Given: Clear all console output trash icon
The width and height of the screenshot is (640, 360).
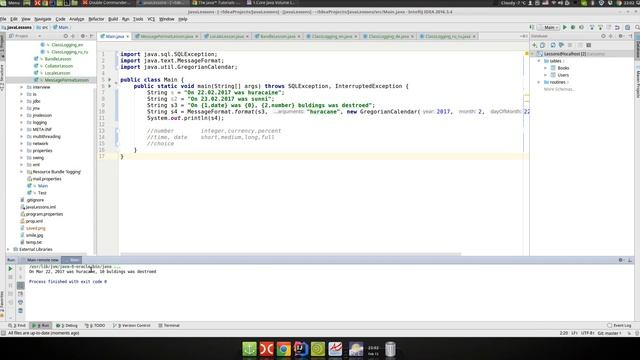Looking at the screenshot, I should point(20,311).
